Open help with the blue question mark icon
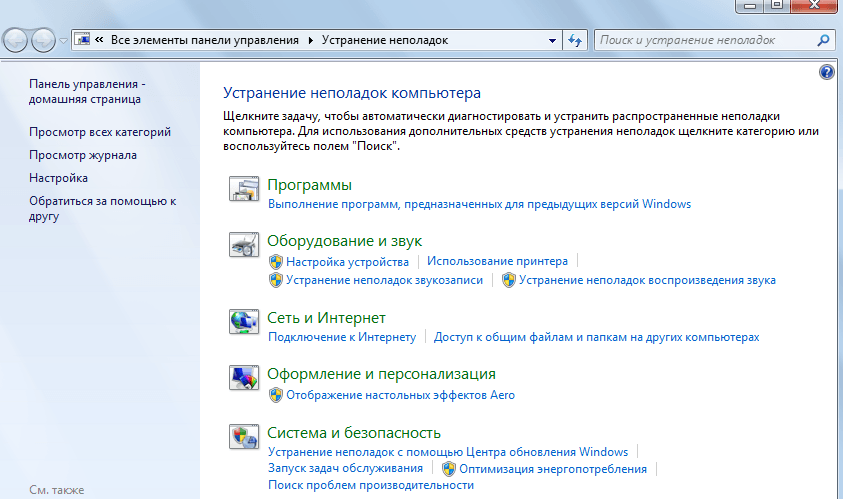This screenshot has width=843, height=499. [826, 72]
